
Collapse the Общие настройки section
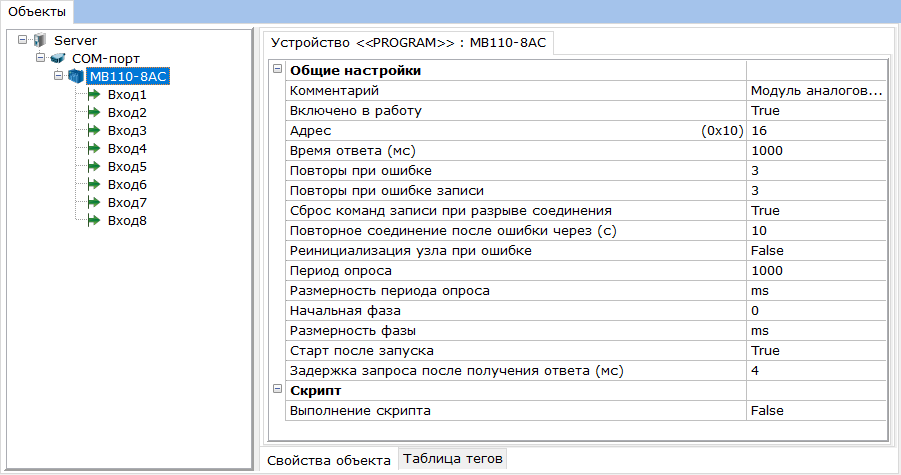pos(277,71)
